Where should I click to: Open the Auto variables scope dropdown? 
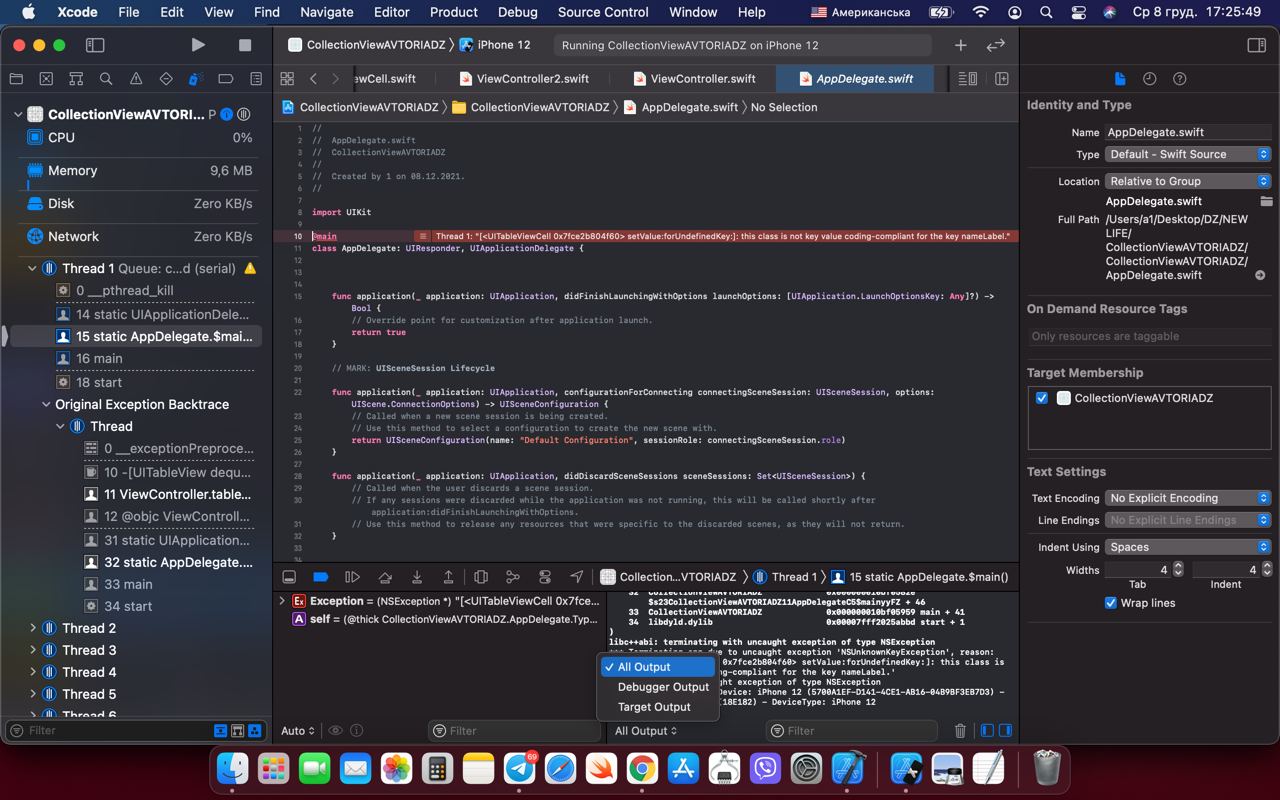[x=298, y=731]
